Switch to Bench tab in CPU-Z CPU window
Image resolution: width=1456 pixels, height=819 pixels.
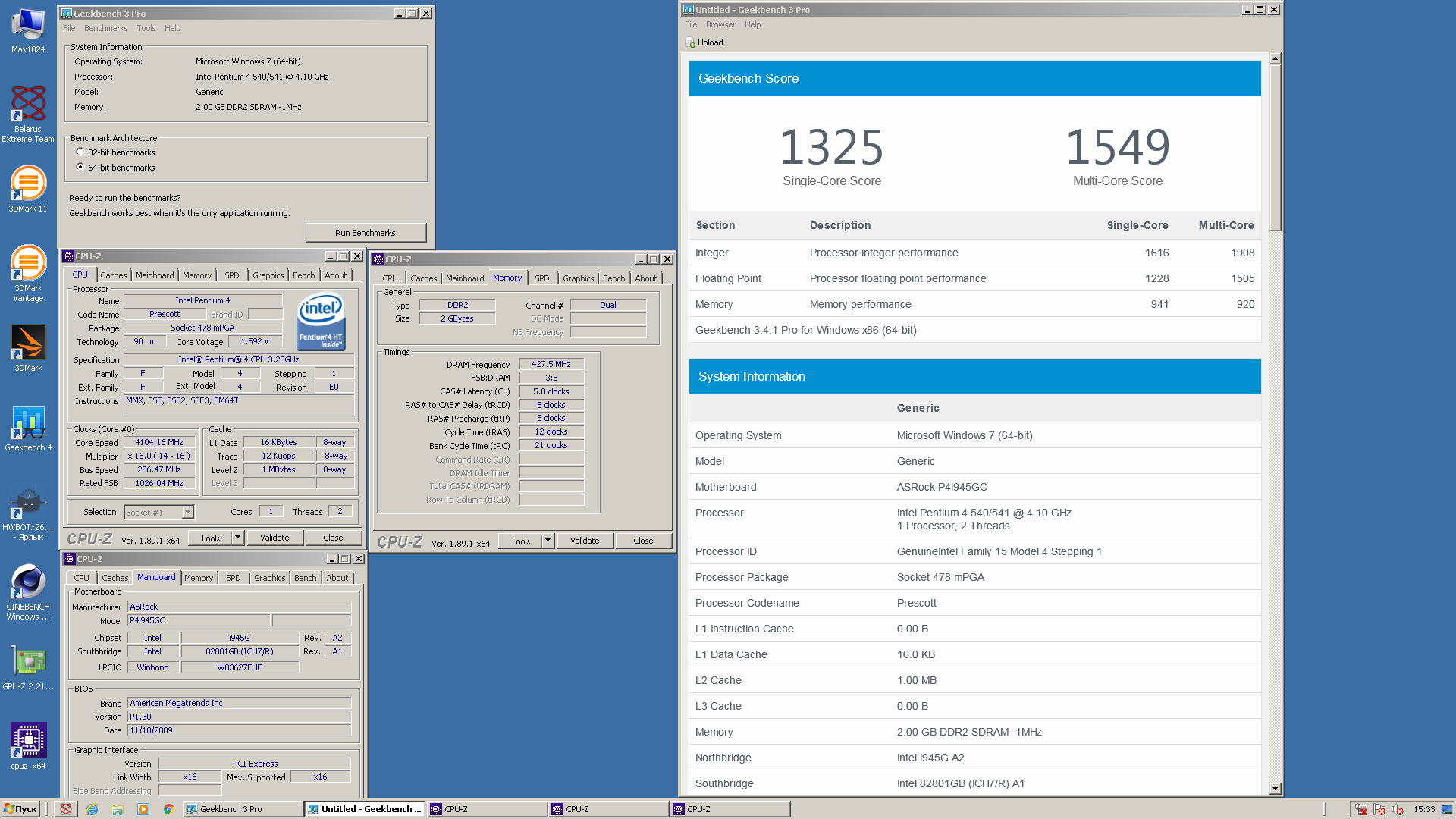(x=303, y=275)
